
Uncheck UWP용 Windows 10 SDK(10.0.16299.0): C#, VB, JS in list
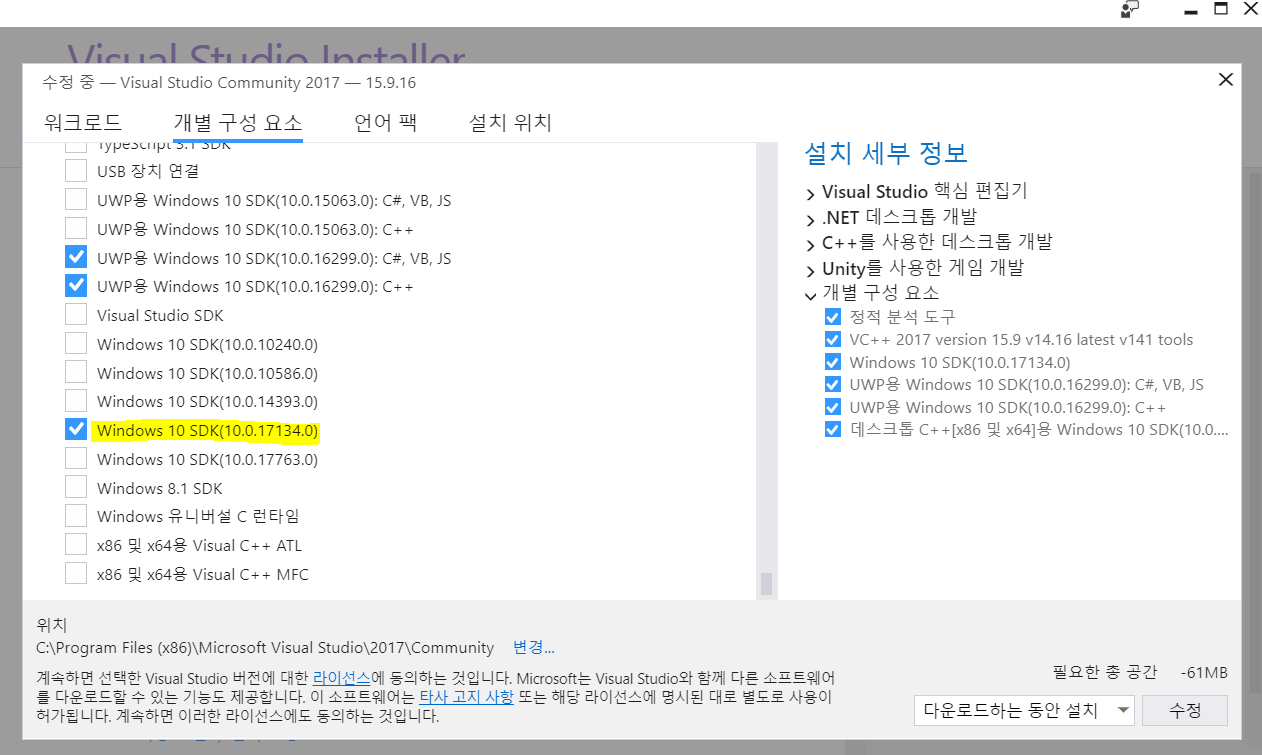point(76,258)
